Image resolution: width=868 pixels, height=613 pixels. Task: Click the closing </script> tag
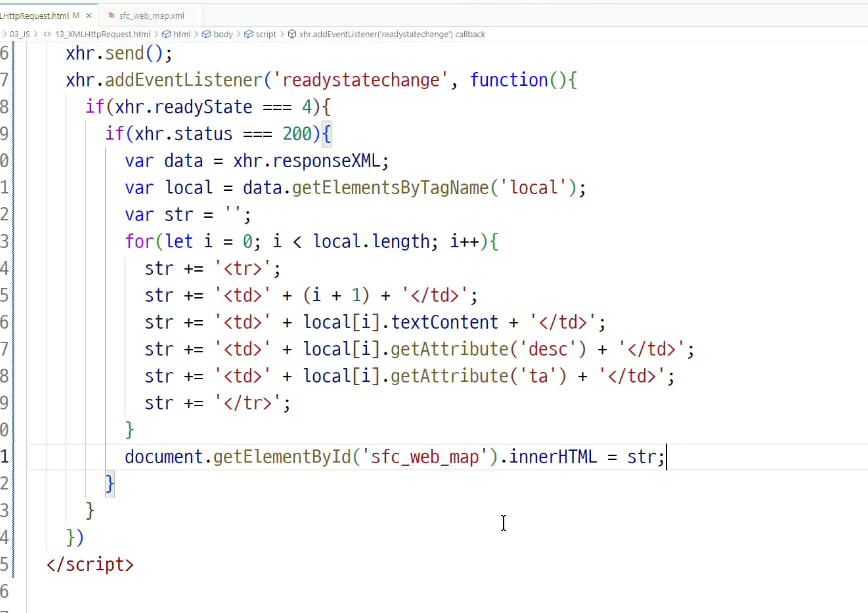[x=90, y=565]
